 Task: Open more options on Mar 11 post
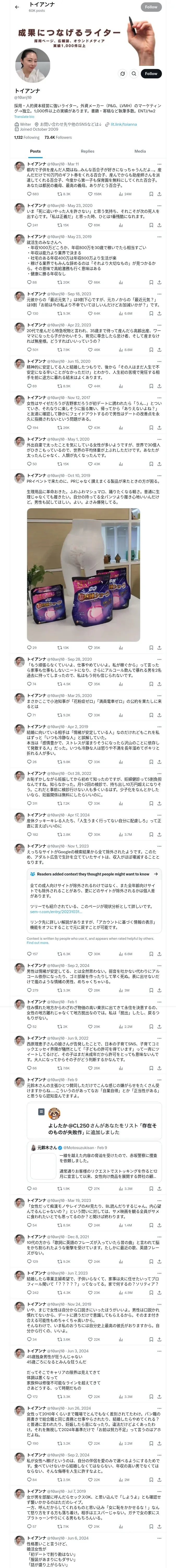[x=160, y=164]
